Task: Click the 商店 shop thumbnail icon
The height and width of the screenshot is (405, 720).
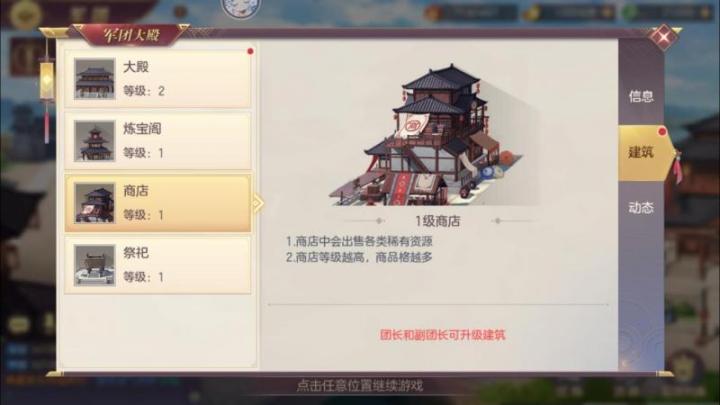Action: (x=95, y=203)
